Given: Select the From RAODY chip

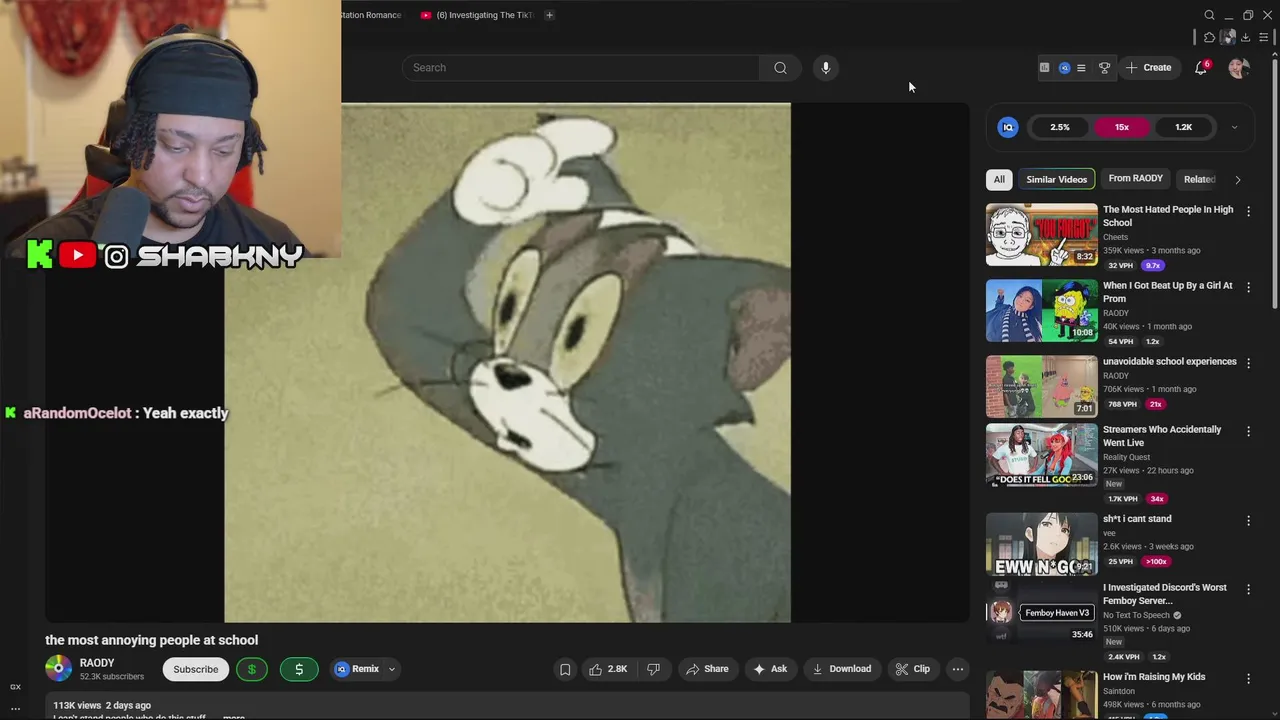Looking at the screenshot, I should [1136, 179].
